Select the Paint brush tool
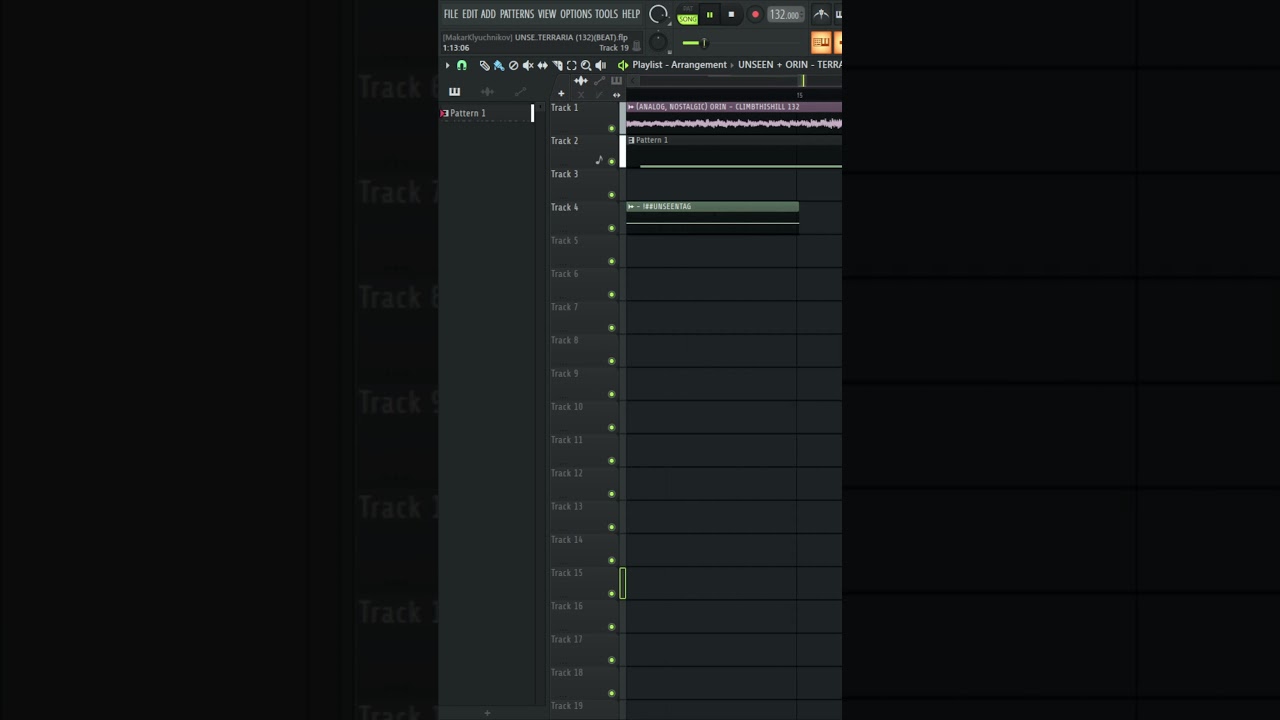Viewport: 1280px width, 720px height. 499,65
